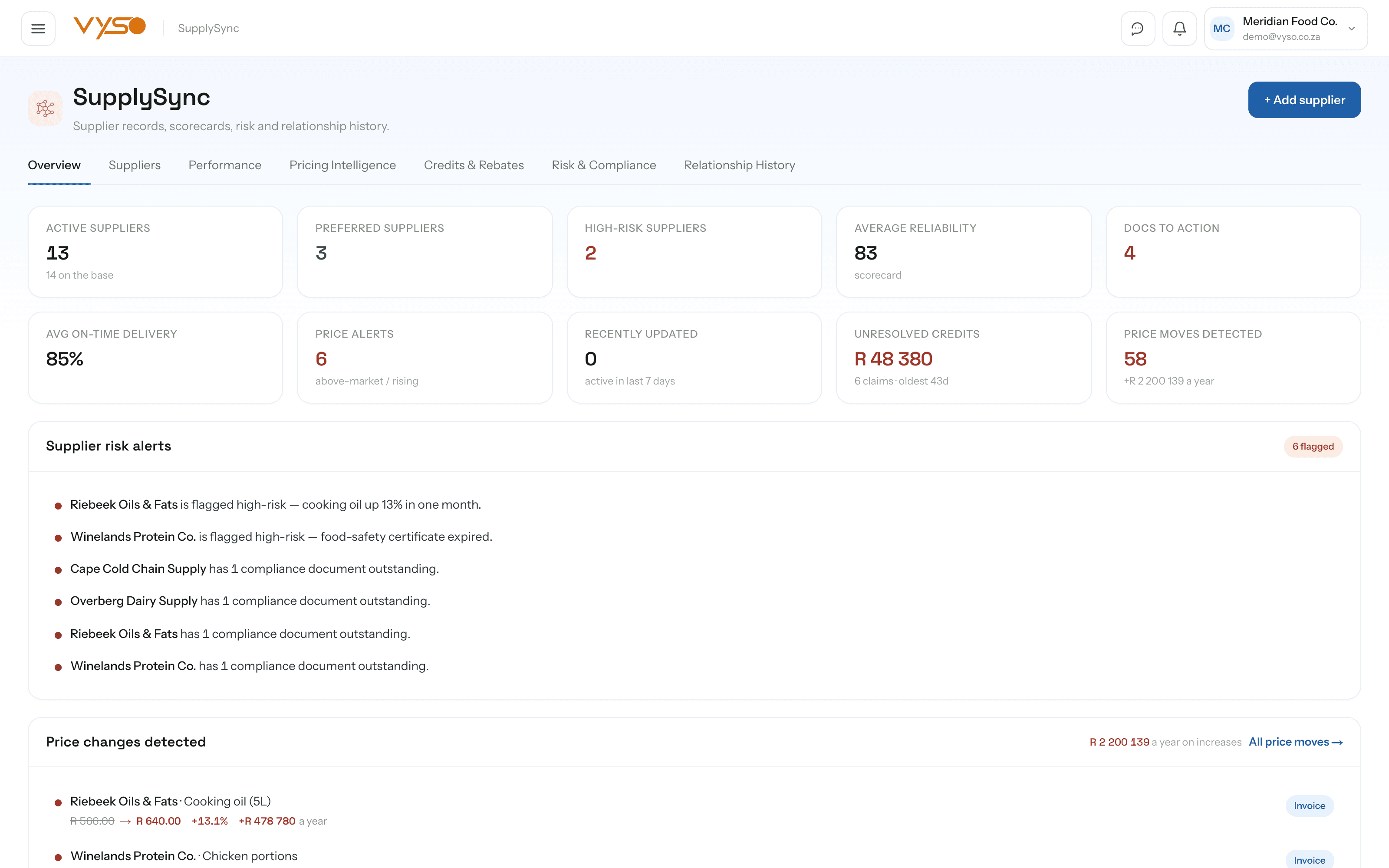The height and width of the screenshot is (868, 1389).
Task: Click the R 640.00 new price value
Action: pos(158,821)
